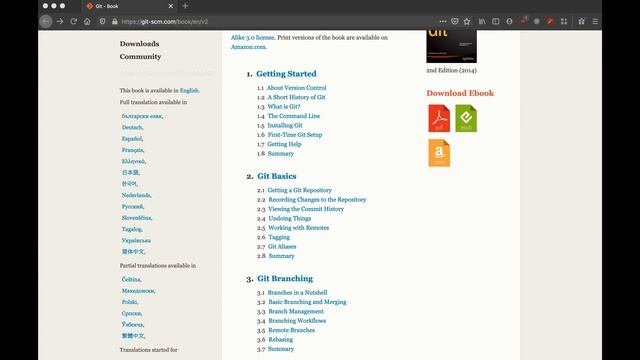This screenshot has width=640, height=360.
Task: Bookmark this page with the star icon
Action: (x=467, y=21)
